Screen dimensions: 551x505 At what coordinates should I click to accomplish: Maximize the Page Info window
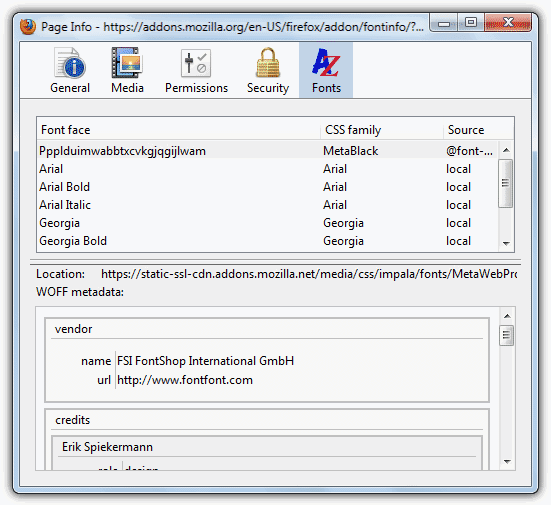click(x=471, y=23)
